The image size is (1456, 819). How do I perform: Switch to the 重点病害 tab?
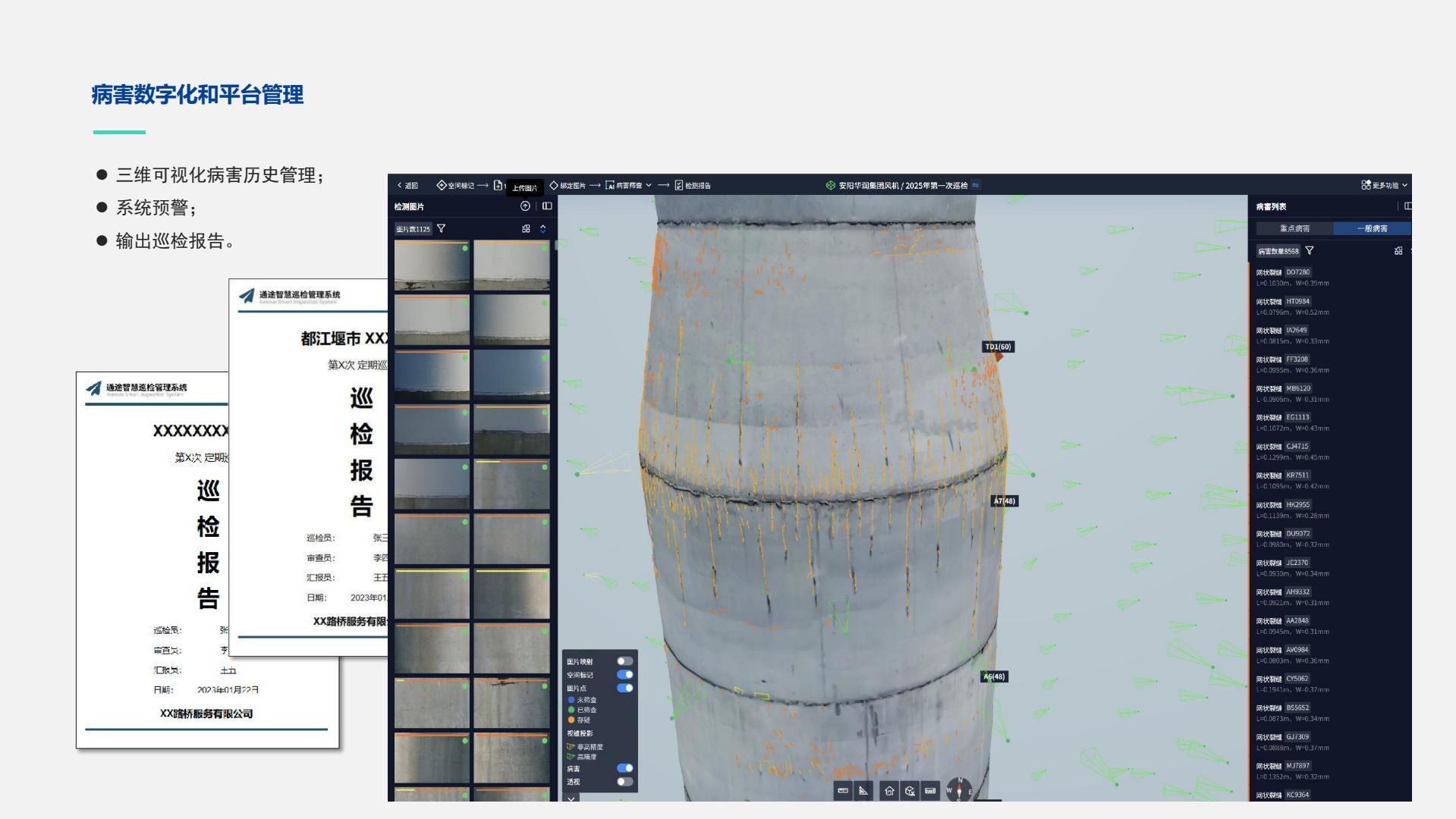(x=1294, y=228)
